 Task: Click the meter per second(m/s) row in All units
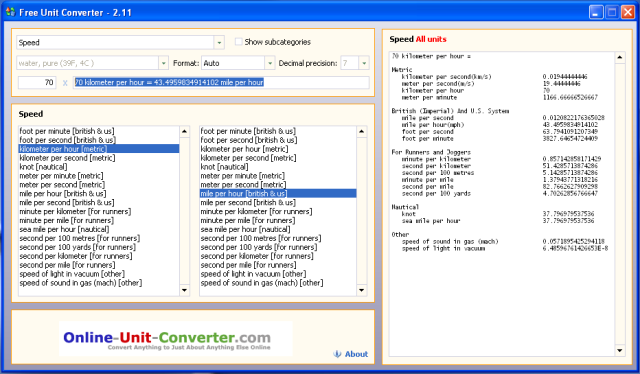pyautogui.click(x=491, y=84)
